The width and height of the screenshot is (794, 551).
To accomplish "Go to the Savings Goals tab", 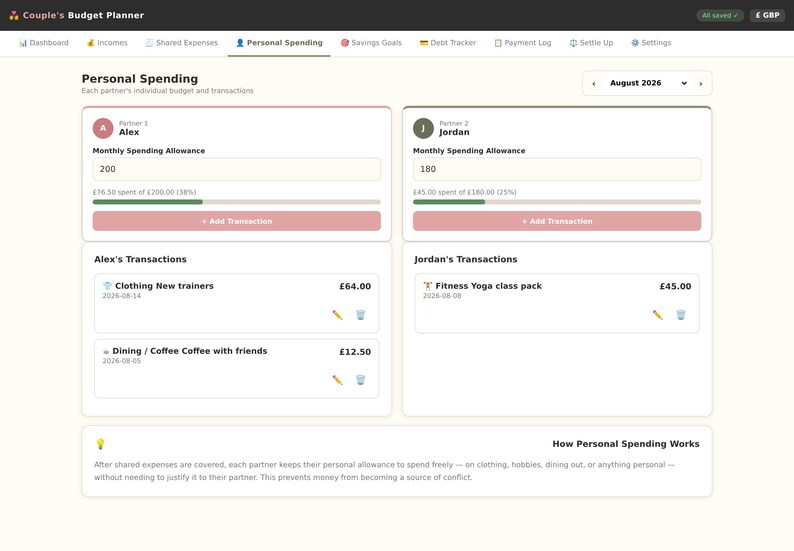I will (371, 43).
